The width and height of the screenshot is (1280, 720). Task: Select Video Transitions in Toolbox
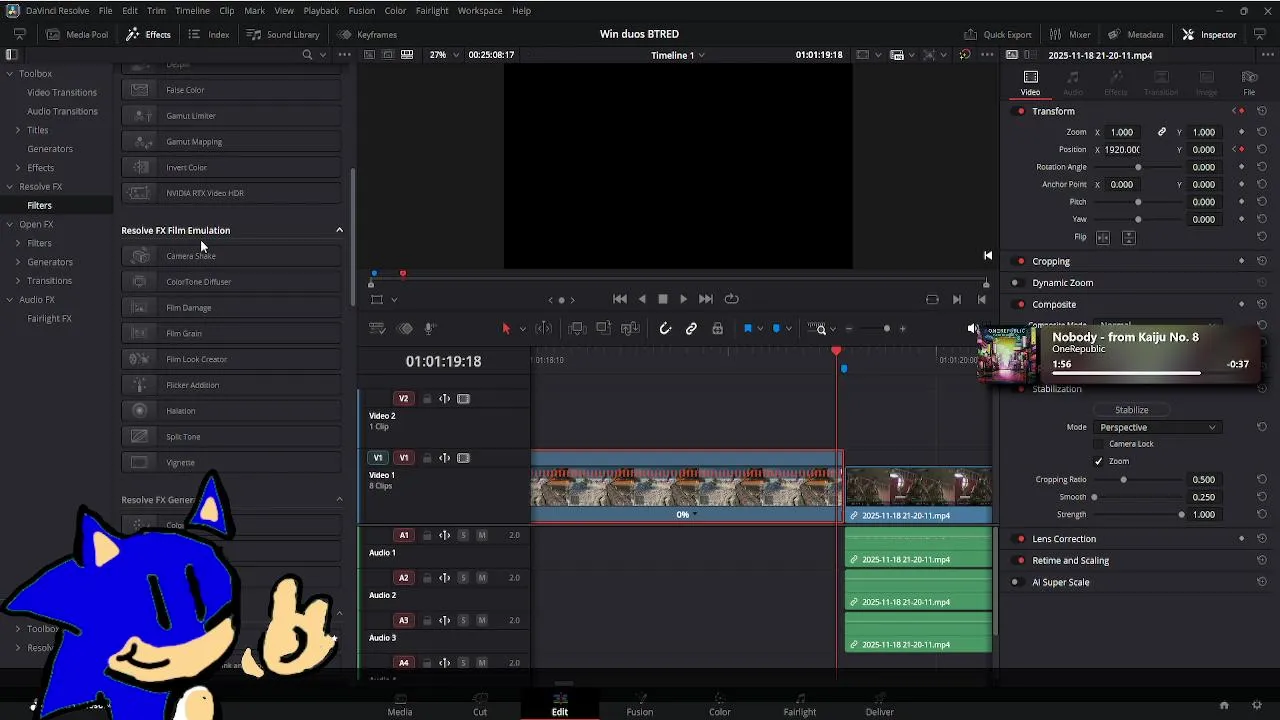pyautogui.click(x=62, y=92)
